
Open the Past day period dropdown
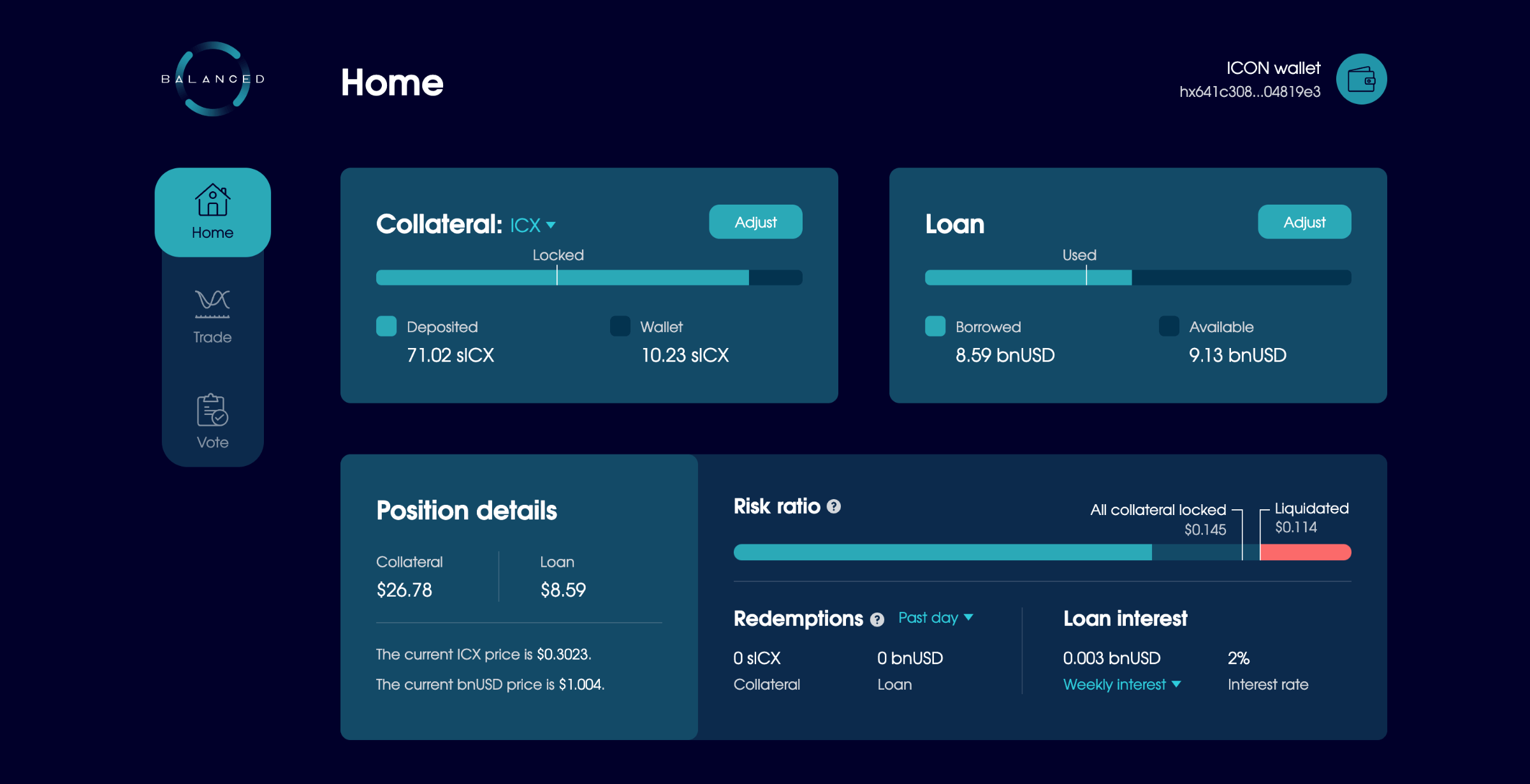935,618
